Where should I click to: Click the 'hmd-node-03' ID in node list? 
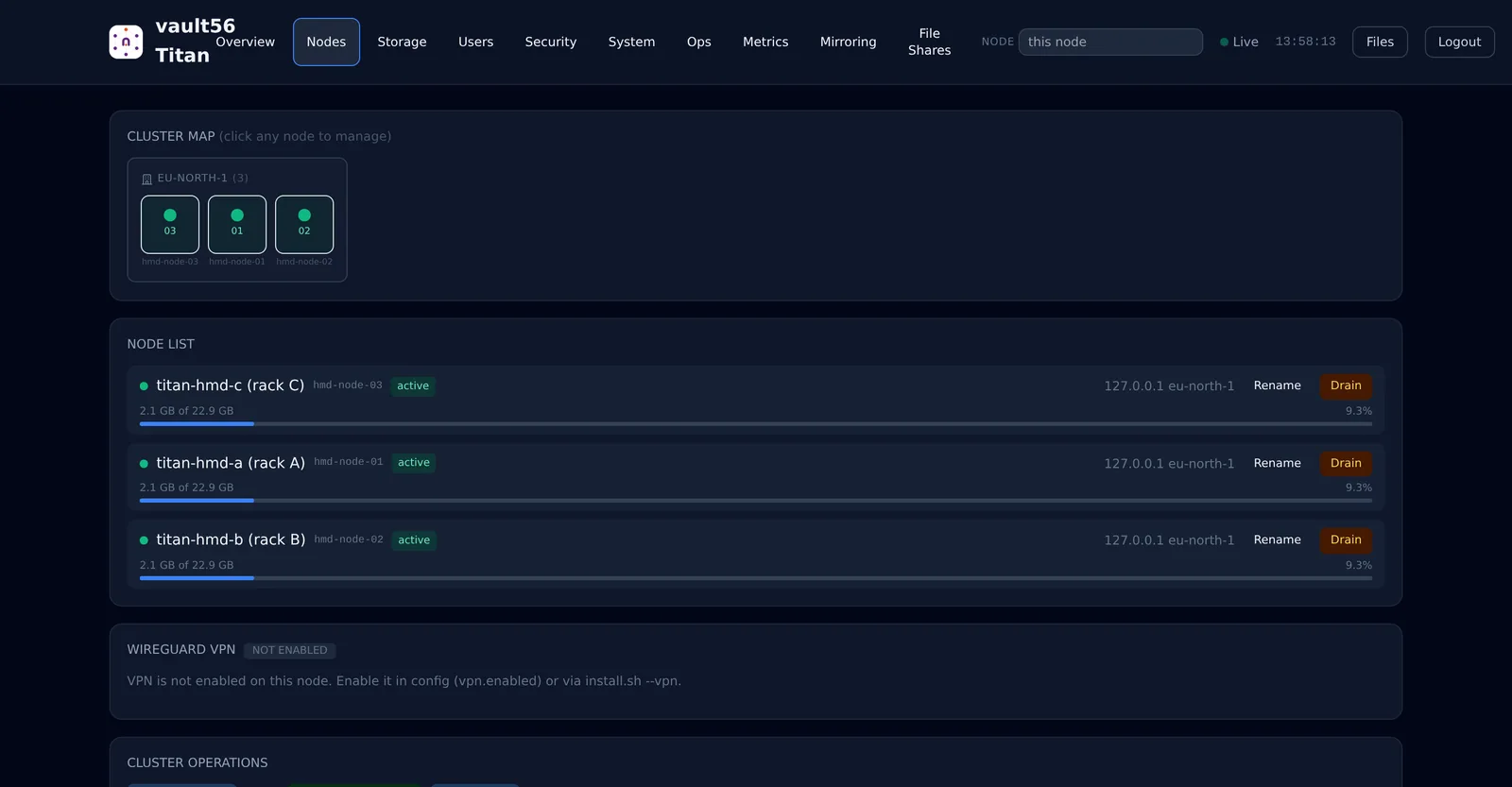[348, 385]
